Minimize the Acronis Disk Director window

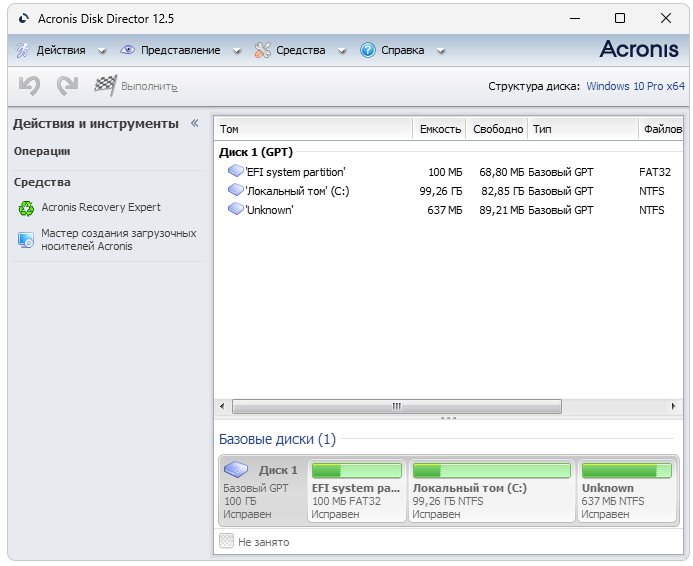[575, 19]
